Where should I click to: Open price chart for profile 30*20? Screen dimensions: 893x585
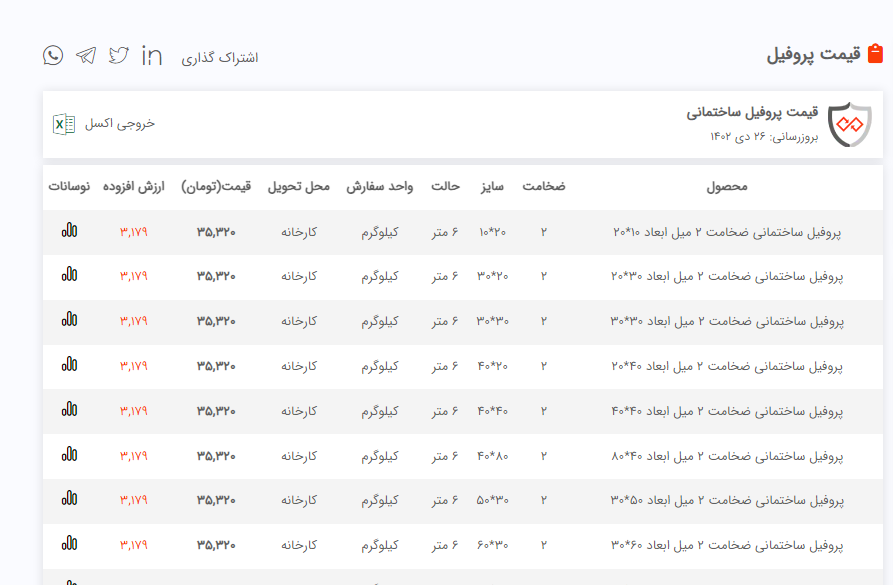(69, 274)
